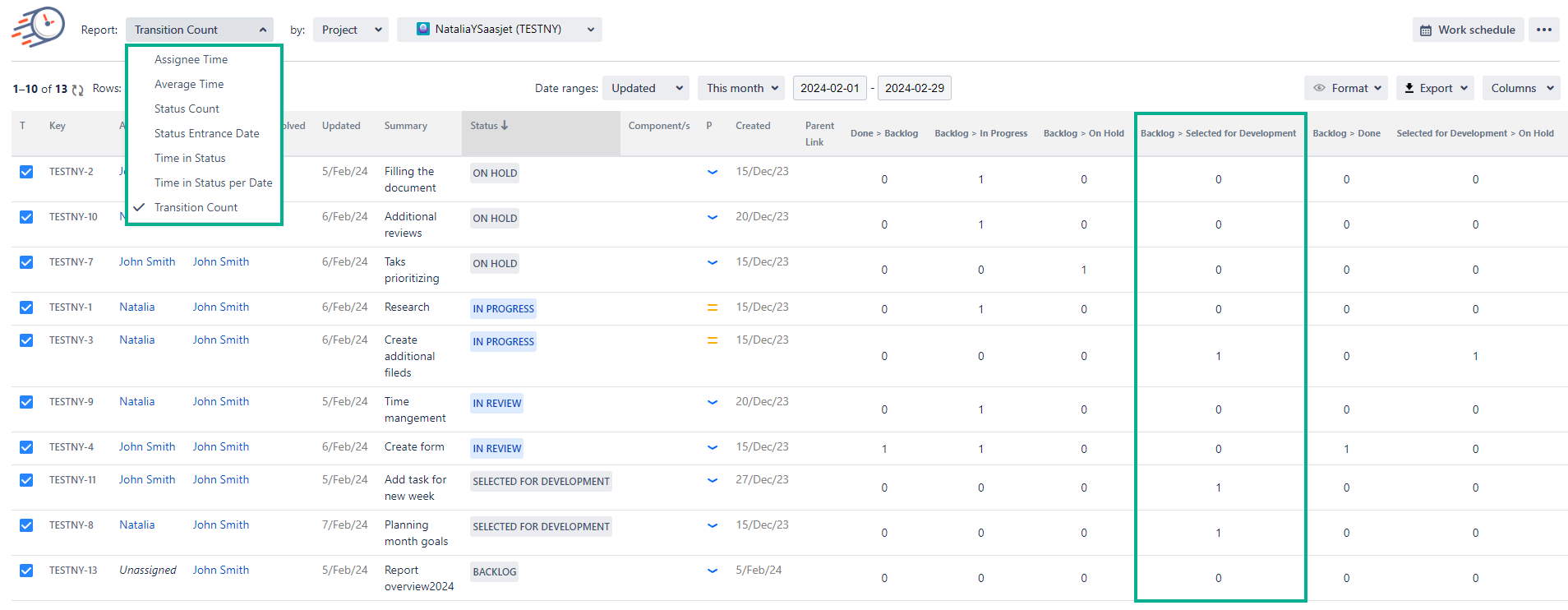Open the Work schedule button

point(1469,30)
